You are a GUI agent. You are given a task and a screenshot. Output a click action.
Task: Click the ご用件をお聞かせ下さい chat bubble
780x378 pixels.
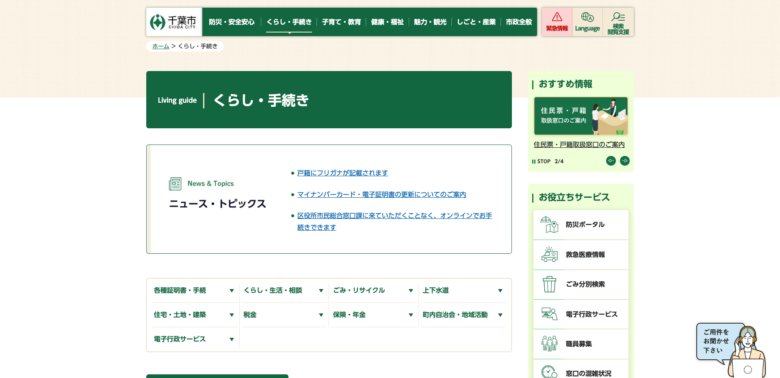pos(716,341)
